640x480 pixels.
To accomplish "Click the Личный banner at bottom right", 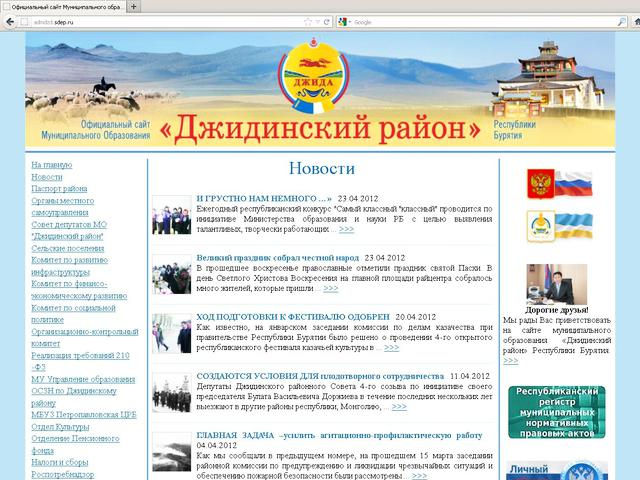I will coord(557,471).
